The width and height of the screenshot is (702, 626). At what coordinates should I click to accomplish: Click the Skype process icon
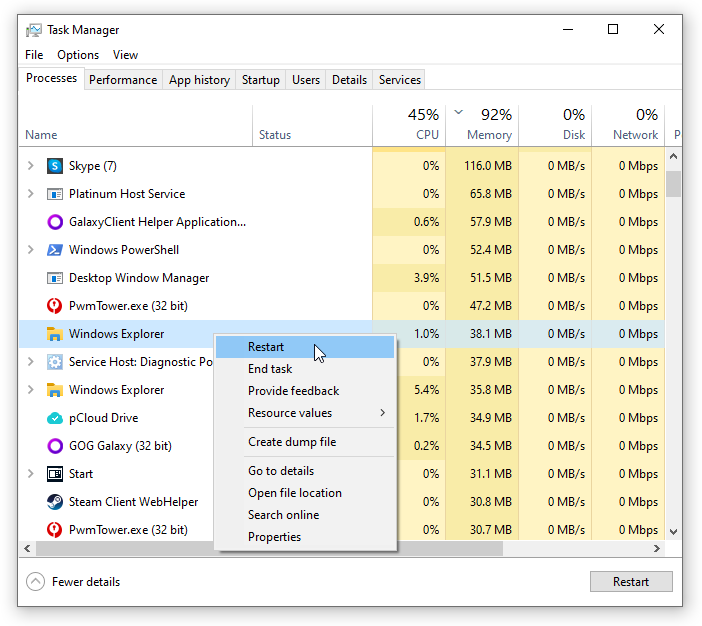tap(55, 166)
